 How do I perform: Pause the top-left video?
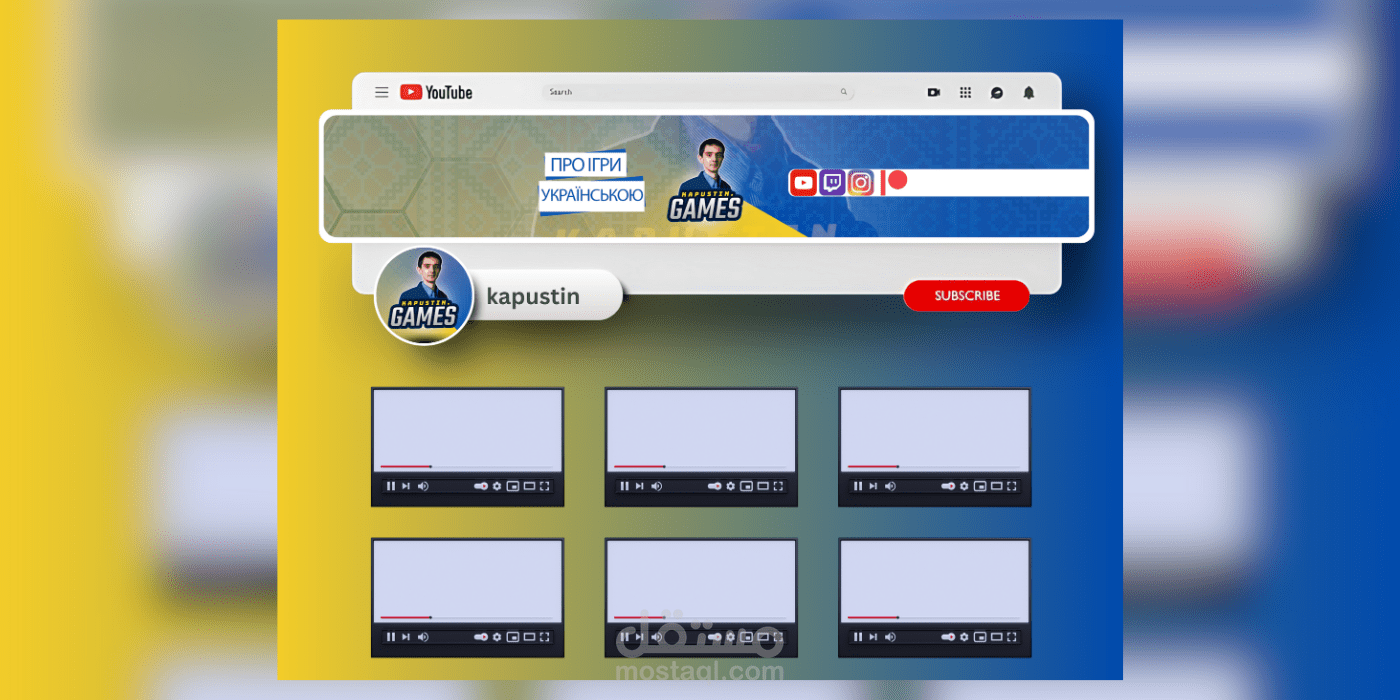click(390, 486)
